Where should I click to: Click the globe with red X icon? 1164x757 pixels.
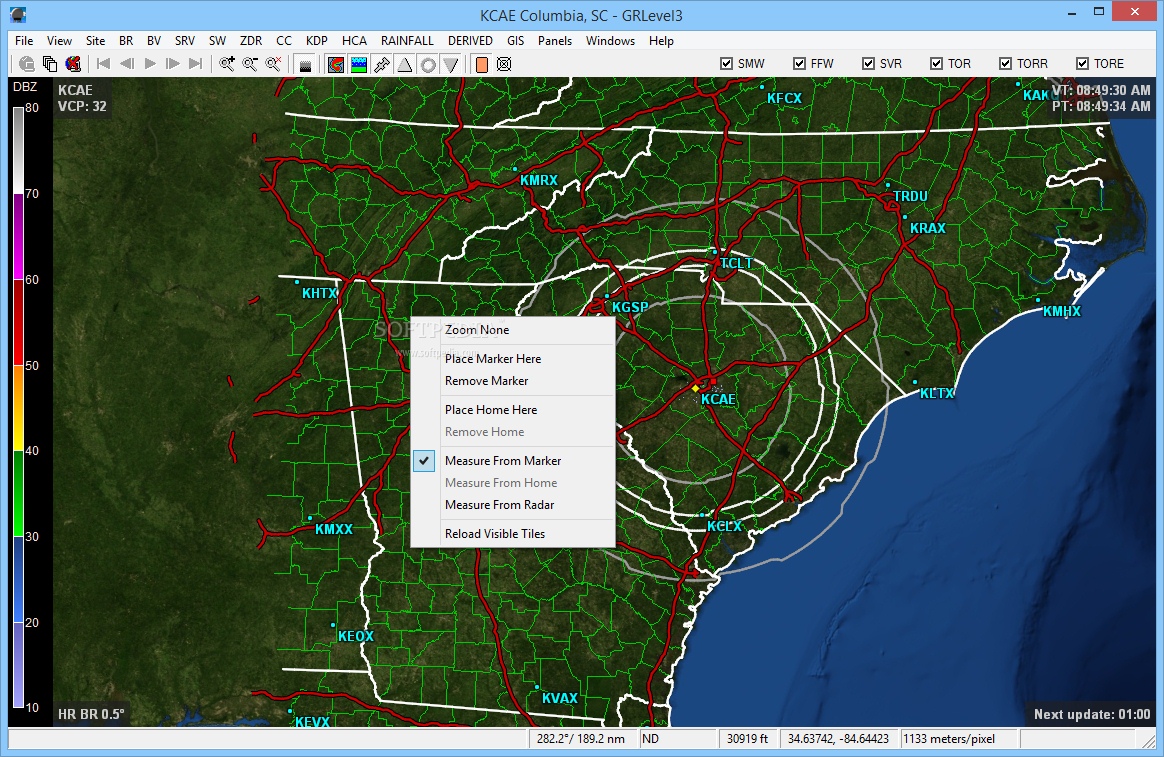73,64
